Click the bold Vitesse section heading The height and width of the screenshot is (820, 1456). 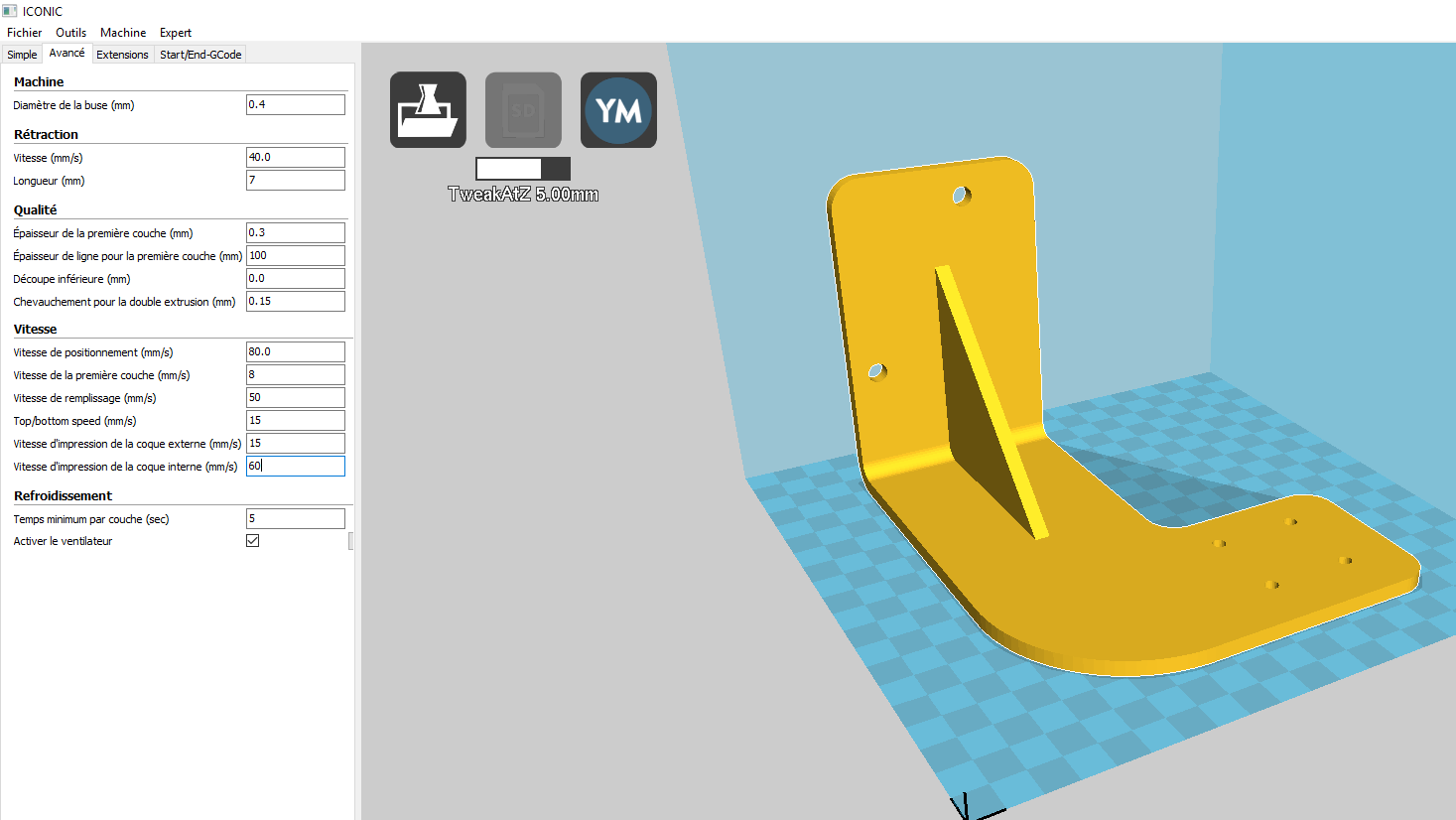(x=35, y=329)
